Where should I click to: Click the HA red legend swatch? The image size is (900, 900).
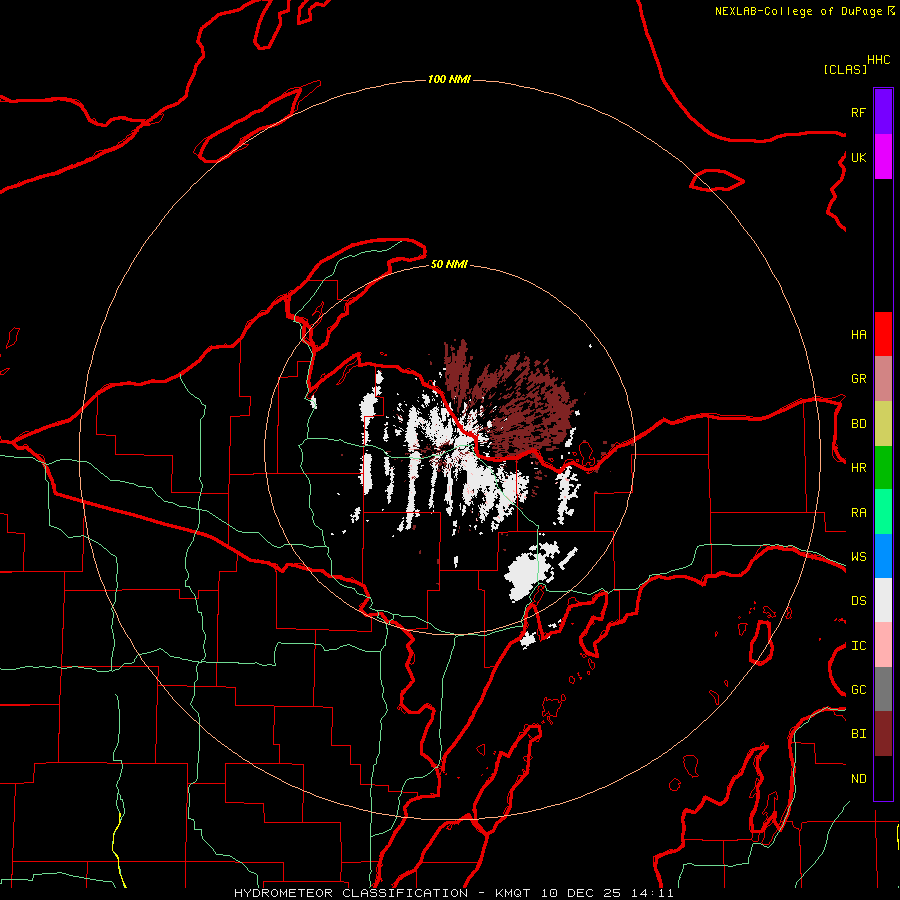[x=883, y=334]
